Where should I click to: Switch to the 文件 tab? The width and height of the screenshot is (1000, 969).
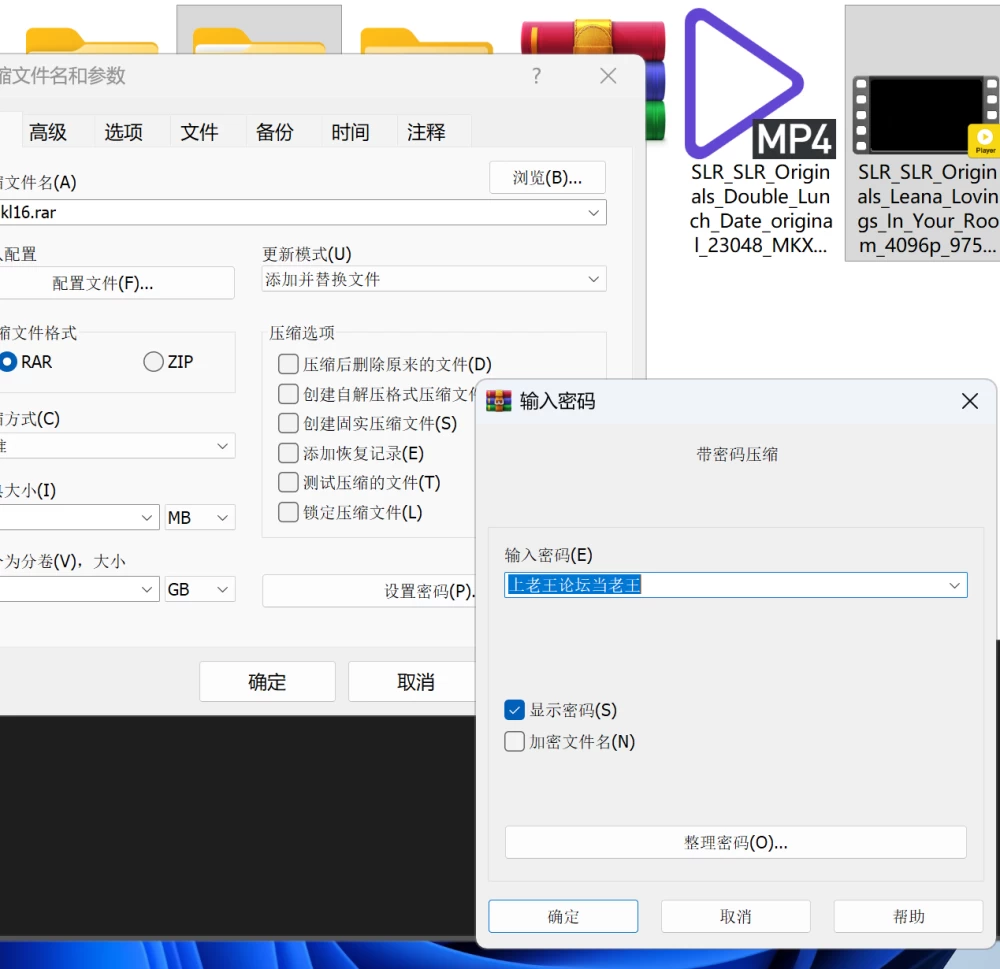tap(199, 132)
